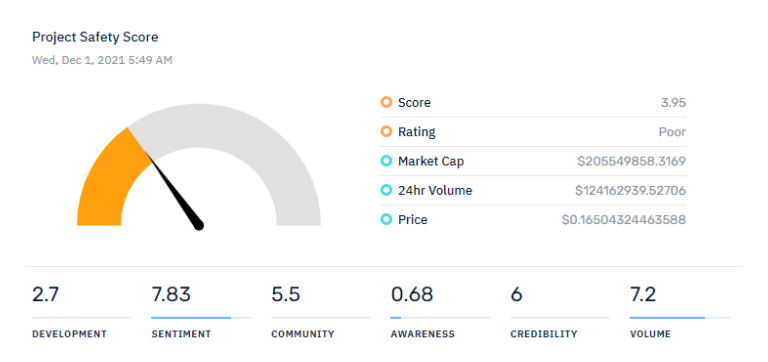Click the orange segment of the gauge

click(105, 181)
